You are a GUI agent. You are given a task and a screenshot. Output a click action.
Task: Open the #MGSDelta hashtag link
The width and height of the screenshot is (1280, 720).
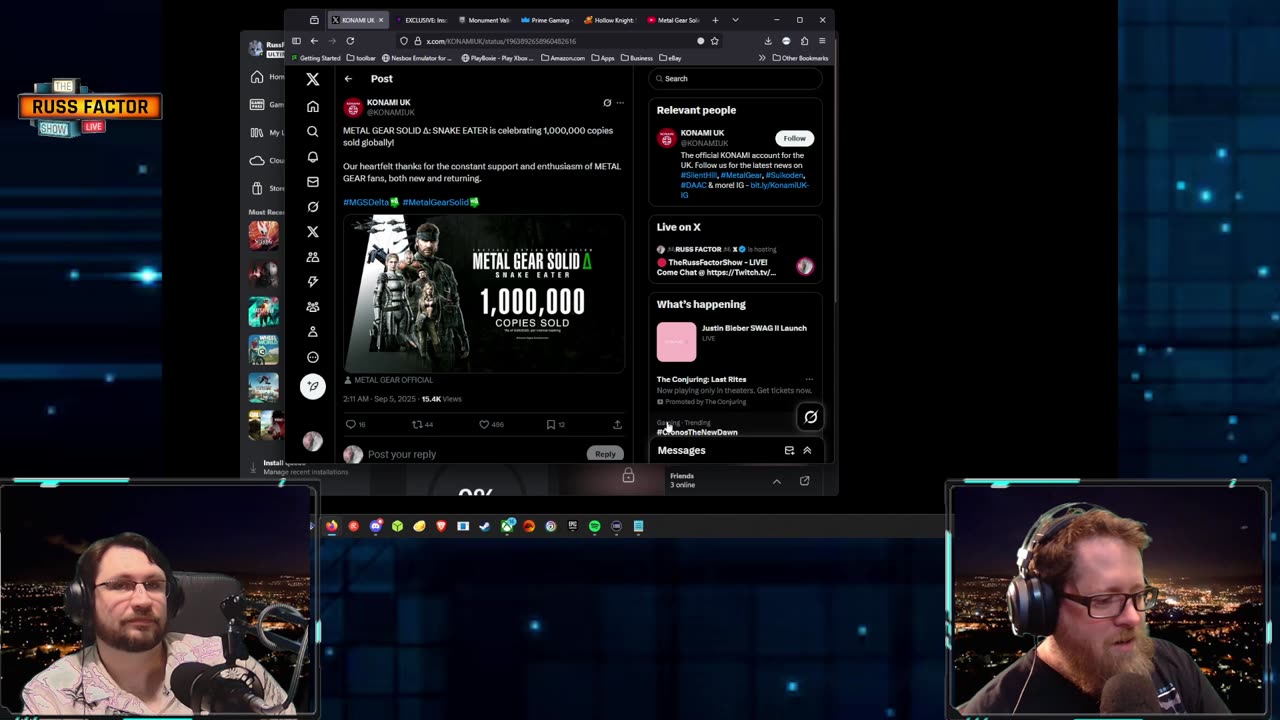tap(371, 203)
